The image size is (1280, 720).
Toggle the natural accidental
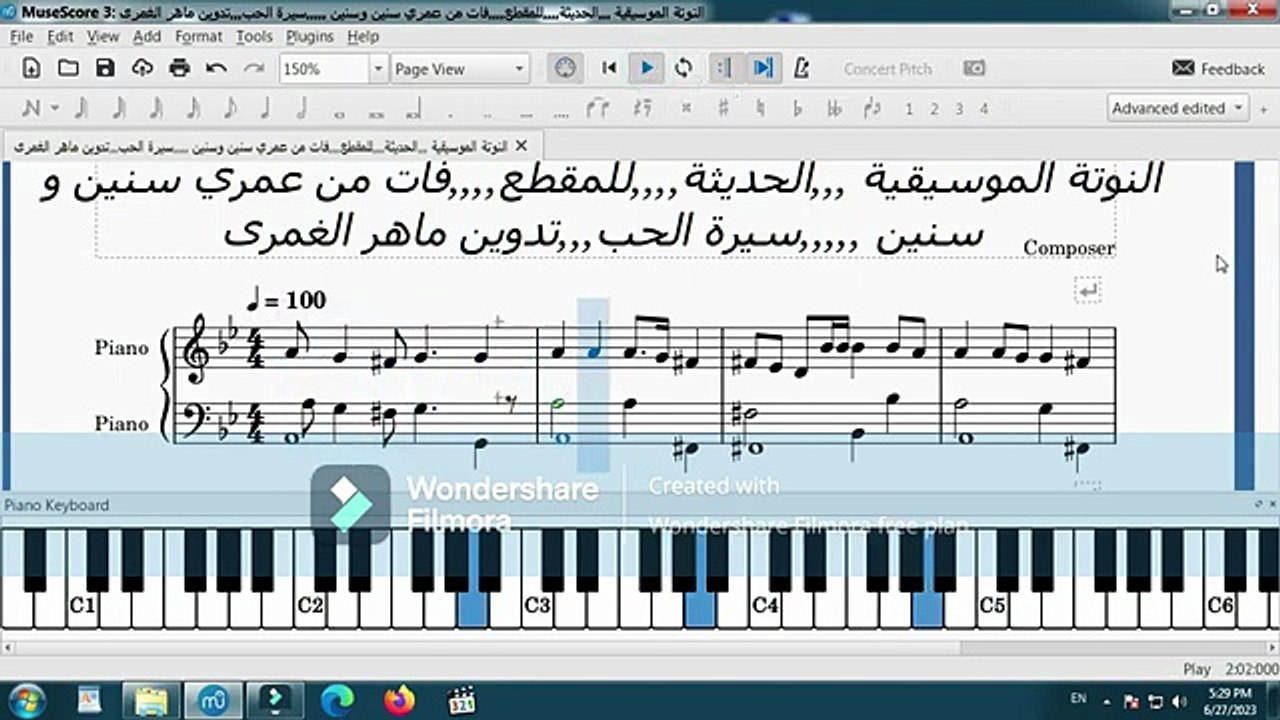pos(760,108)
